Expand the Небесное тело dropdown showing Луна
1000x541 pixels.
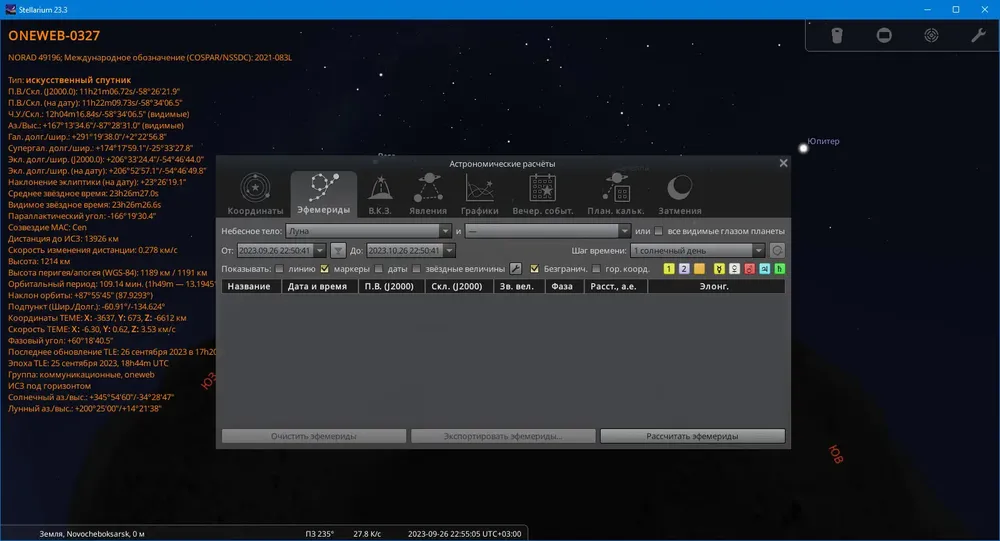point(369,231)
